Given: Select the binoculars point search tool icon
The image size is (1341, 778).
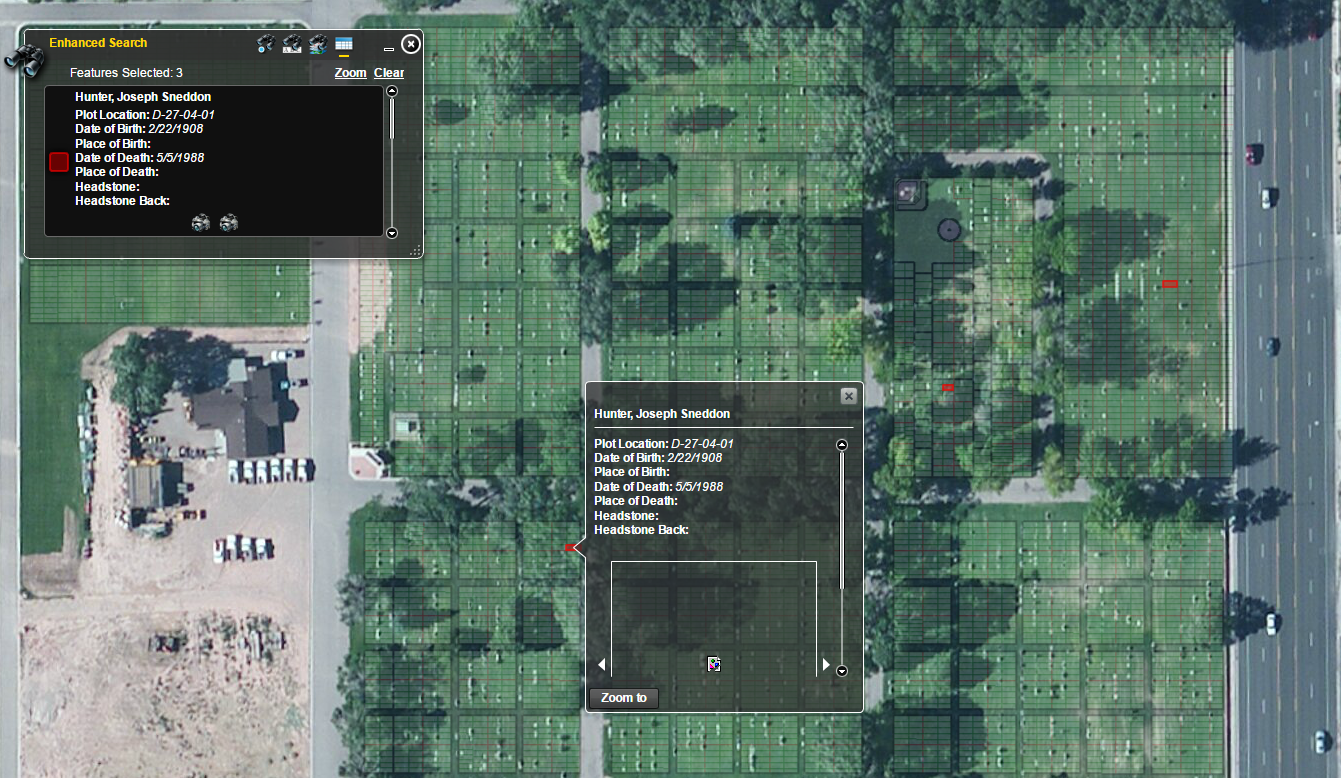Looking at the screenshot, I should pyautogui.click(x=266, y=43).
